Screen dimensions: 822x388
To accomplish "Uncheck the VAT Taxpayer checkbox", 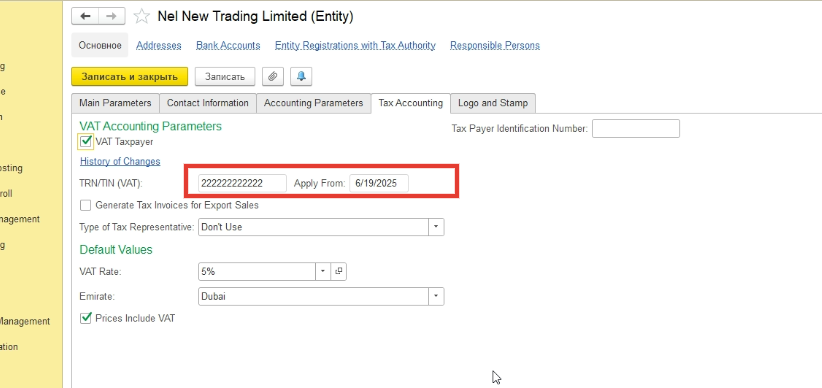I will pos(86,141).
